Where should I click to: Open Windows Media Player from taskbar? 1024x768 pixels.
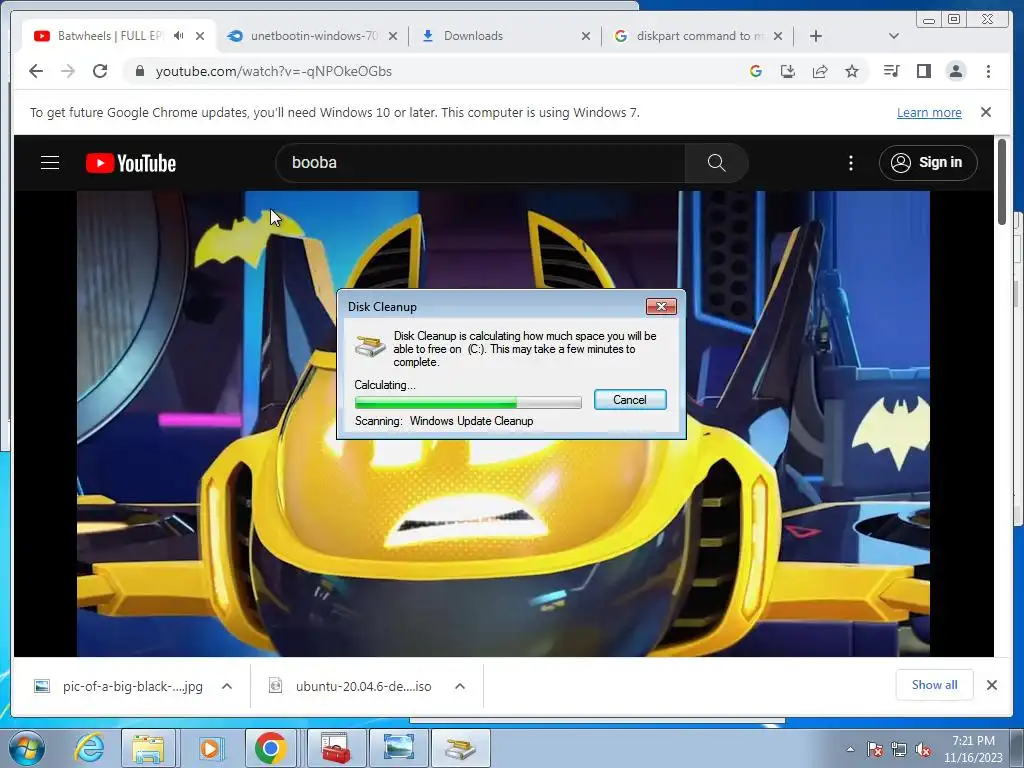point(210,748)
